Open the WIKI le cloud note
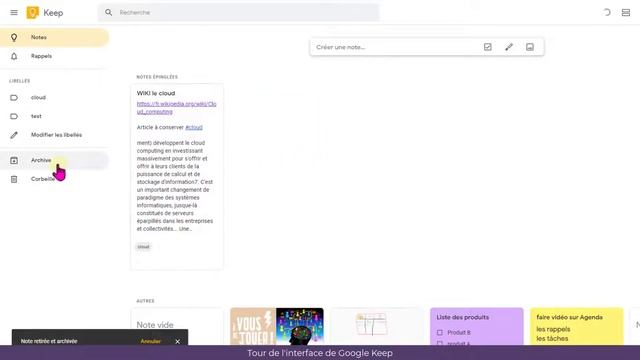The image size is (640, 360). [177, 177]
